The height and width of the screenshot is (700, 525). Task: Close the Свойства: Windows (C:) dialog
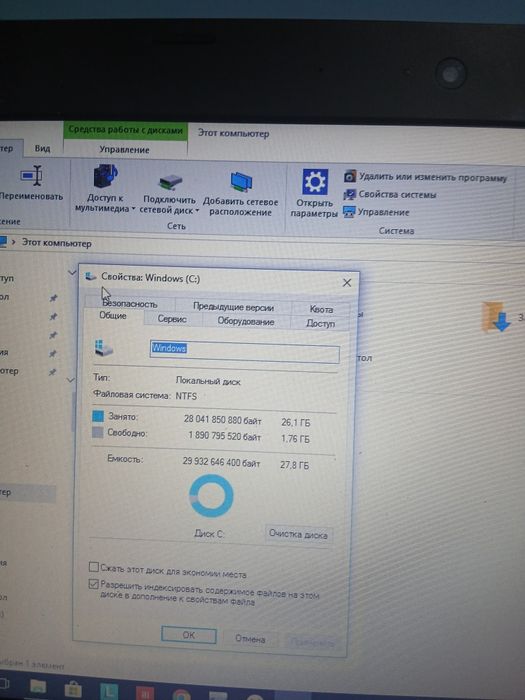pos(347,283)
